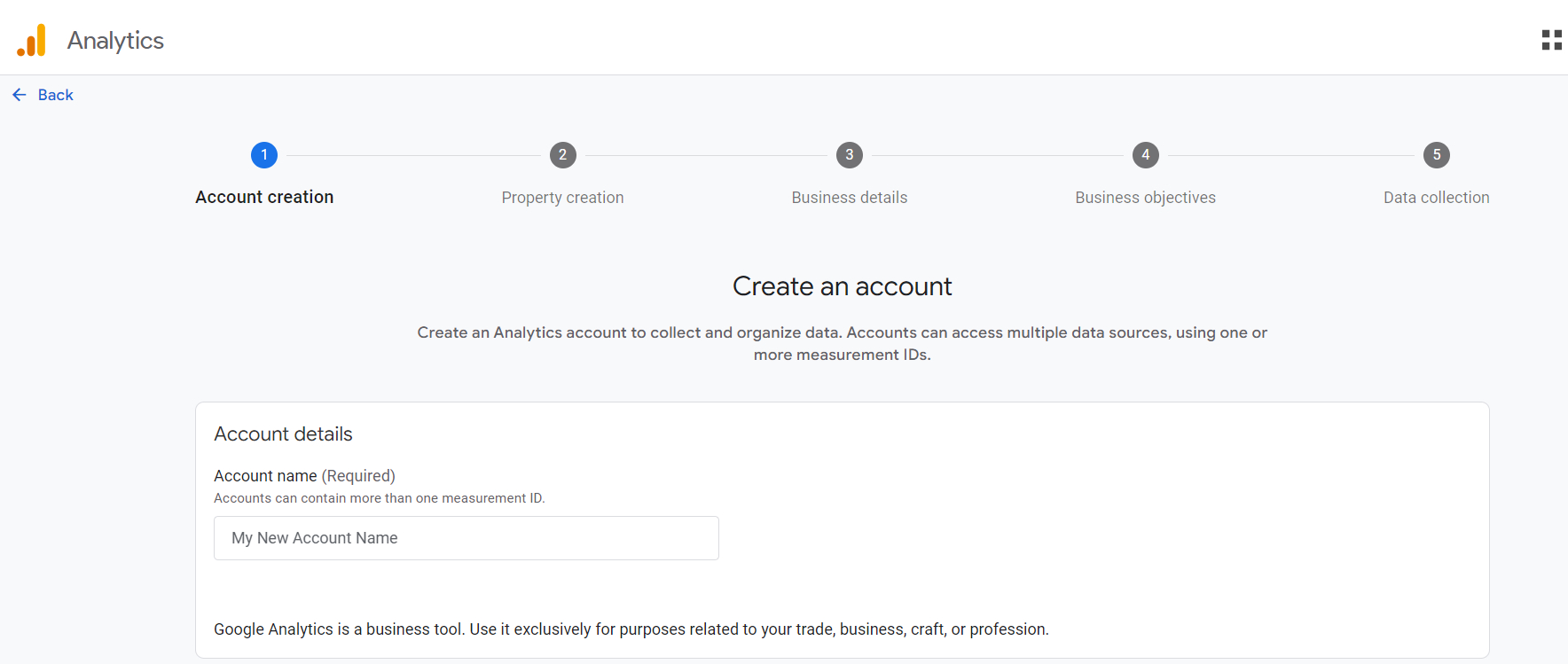This screenshot has height=664, width=1568.
Task: Click the 'Google Analytics is a business tool' notice
Action: tap(631, 629)
